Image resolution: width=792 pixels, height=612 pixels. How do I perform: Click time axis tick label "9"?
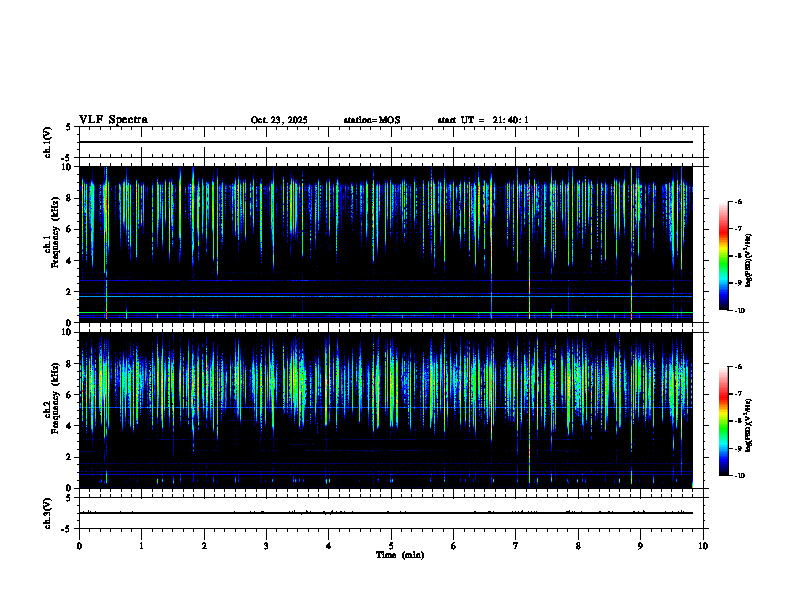click(640, 546)
